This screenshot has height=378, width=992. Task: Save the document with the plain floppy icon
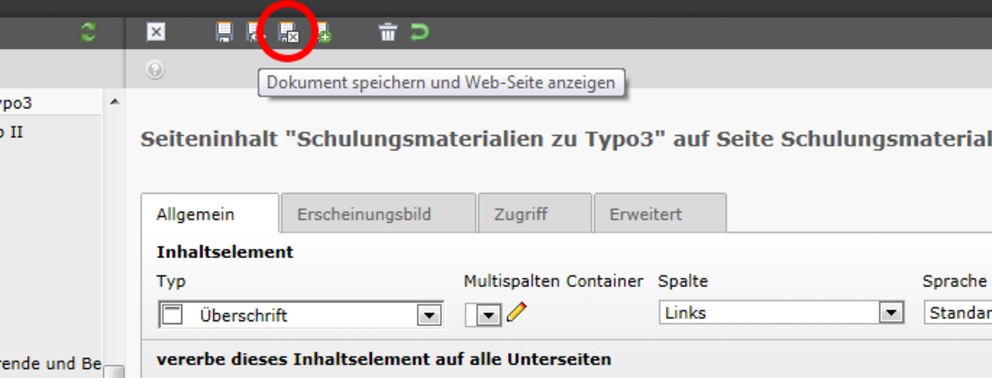pos(224,32)
